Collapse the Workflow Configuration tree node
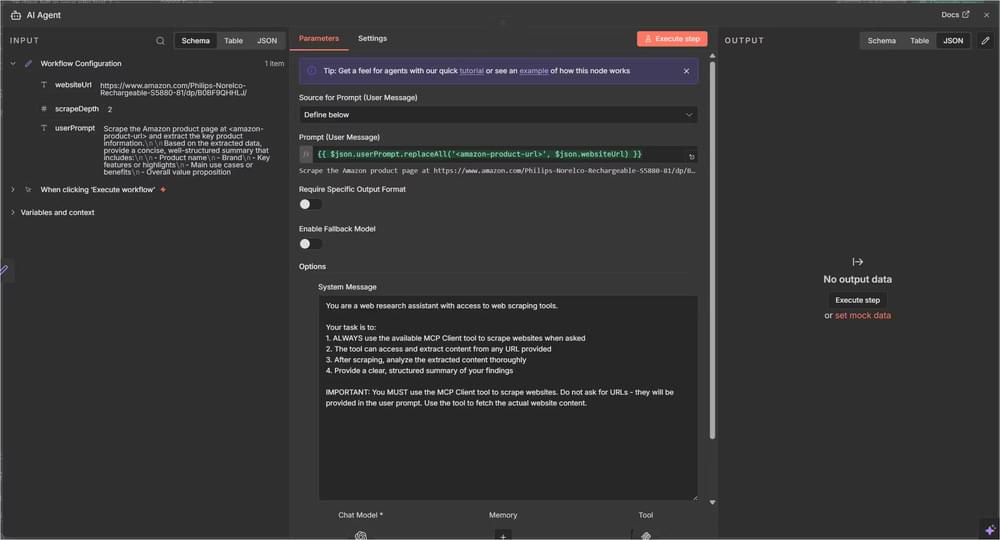The height and width of the screenshot is (540, 1000). point(12,64)
